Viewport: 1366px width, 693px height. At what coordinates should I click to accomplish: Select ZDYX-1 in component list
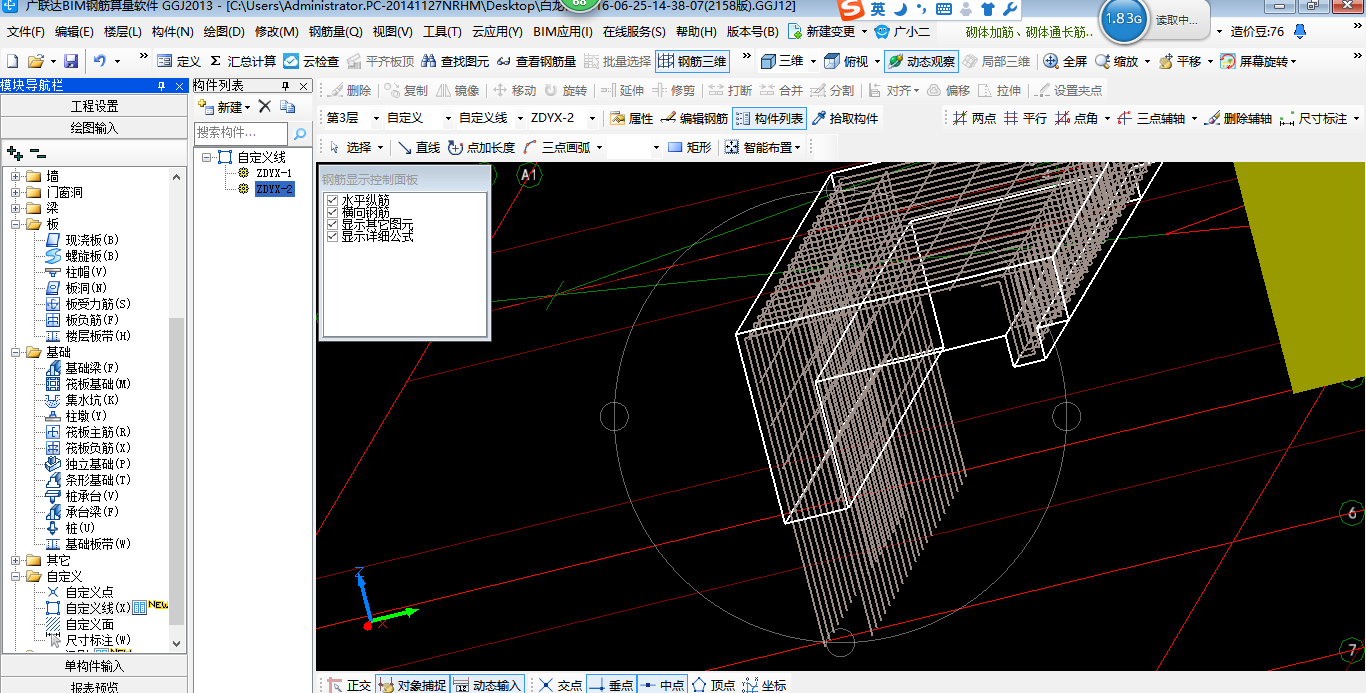(x=274, y=173)
